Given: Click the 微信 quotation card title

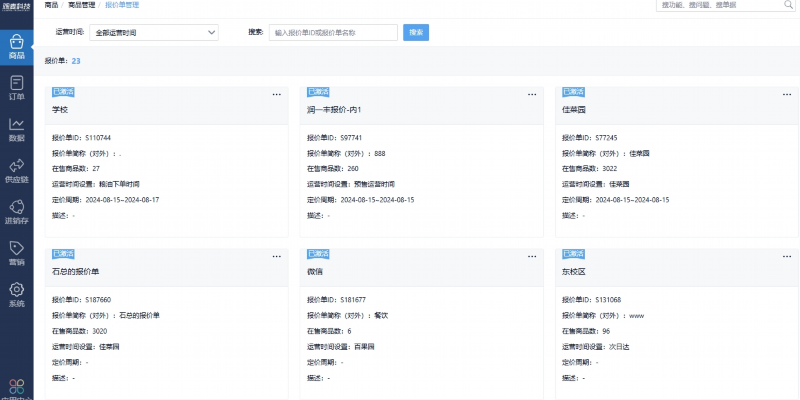Looking at the screenshot, I should 315,271.
